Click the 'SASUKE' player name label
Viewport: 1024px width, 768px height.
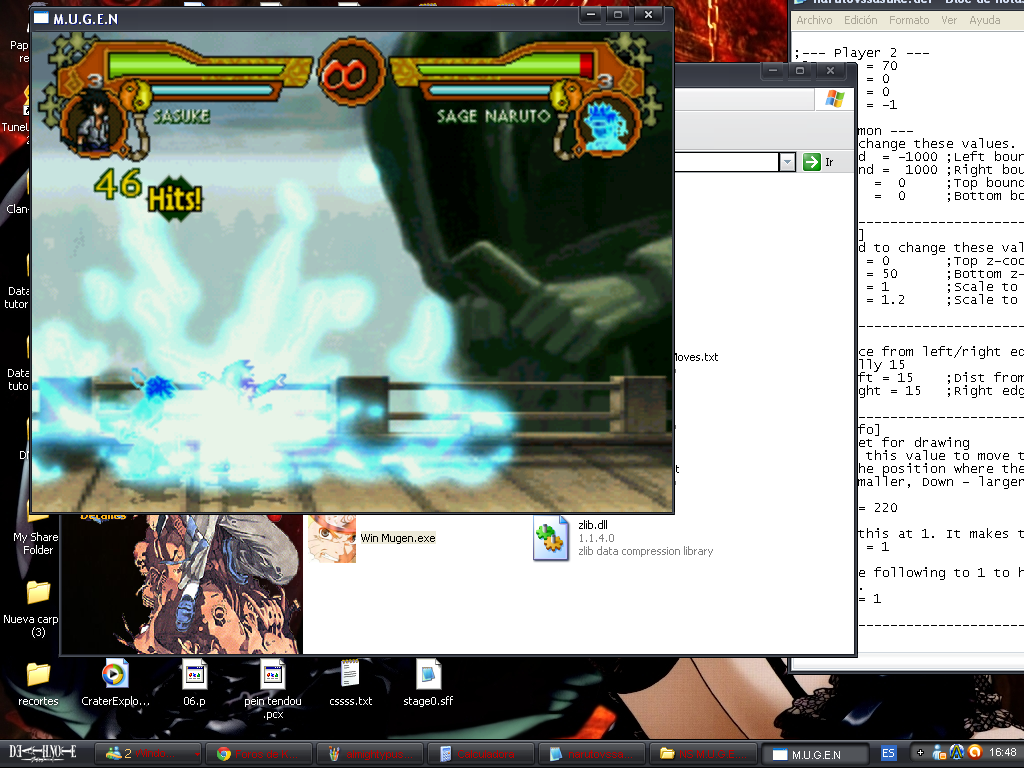point(181,116)
